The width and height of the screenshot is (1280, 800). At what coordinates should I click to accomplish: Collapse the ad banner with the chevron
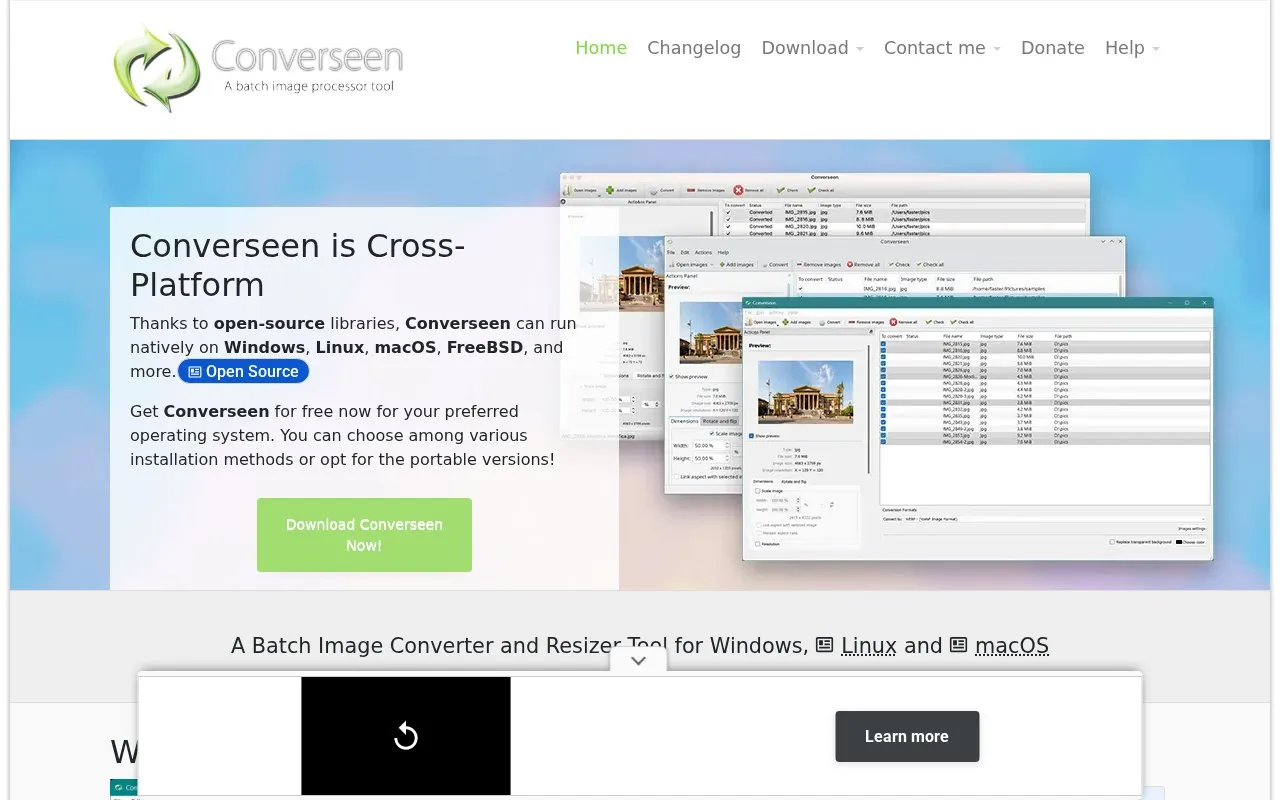coord(639,661)
